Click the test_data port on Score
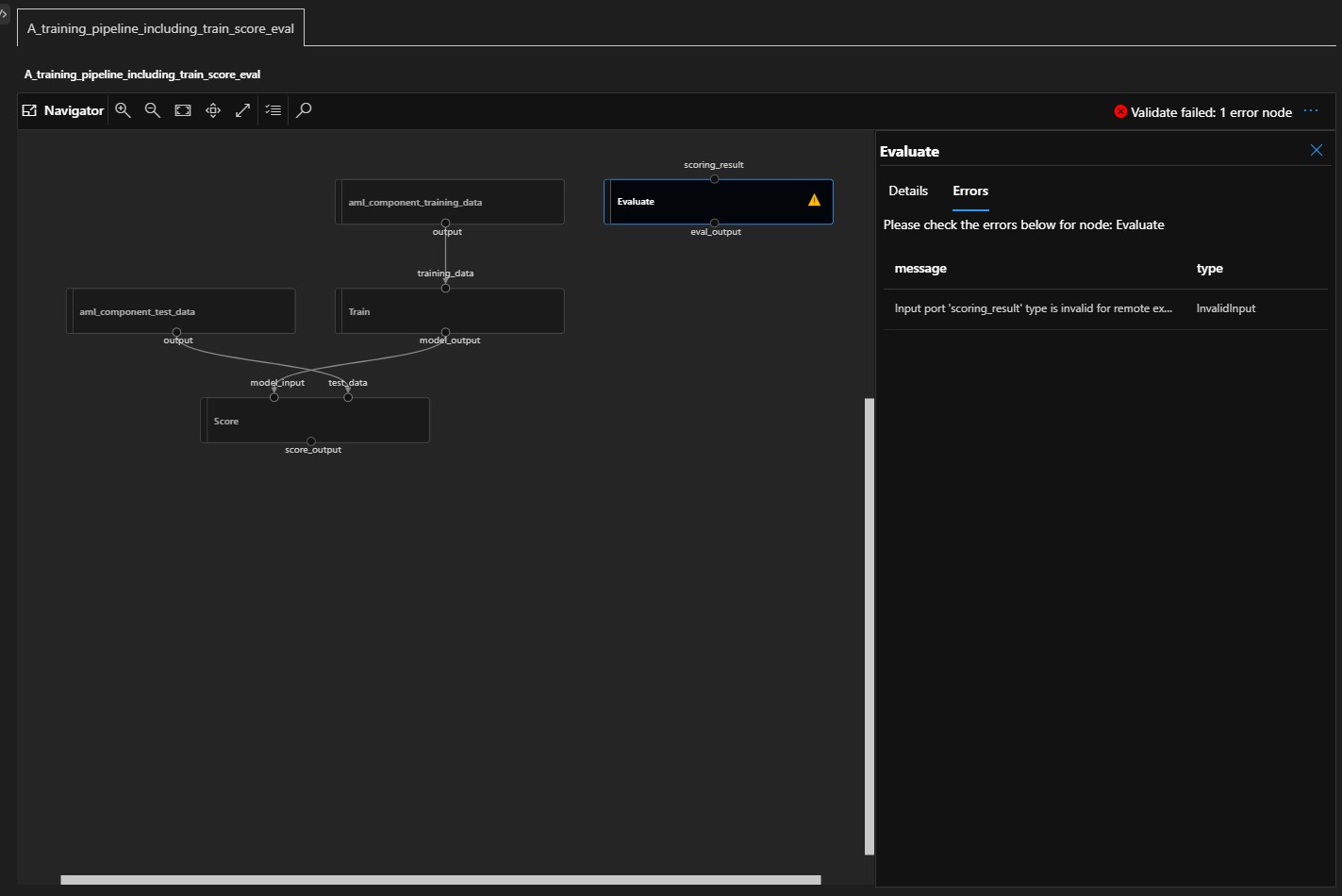 (348, 397)
